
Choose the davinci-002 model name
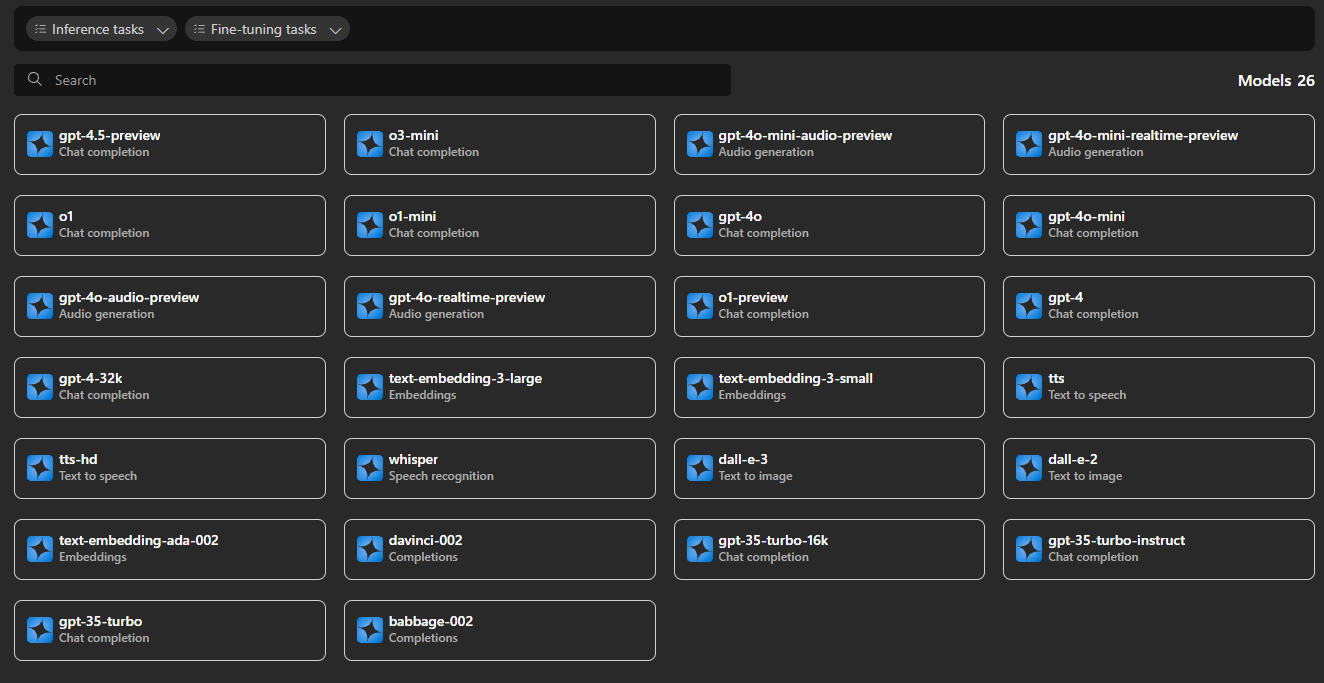[x=426, y=541]
